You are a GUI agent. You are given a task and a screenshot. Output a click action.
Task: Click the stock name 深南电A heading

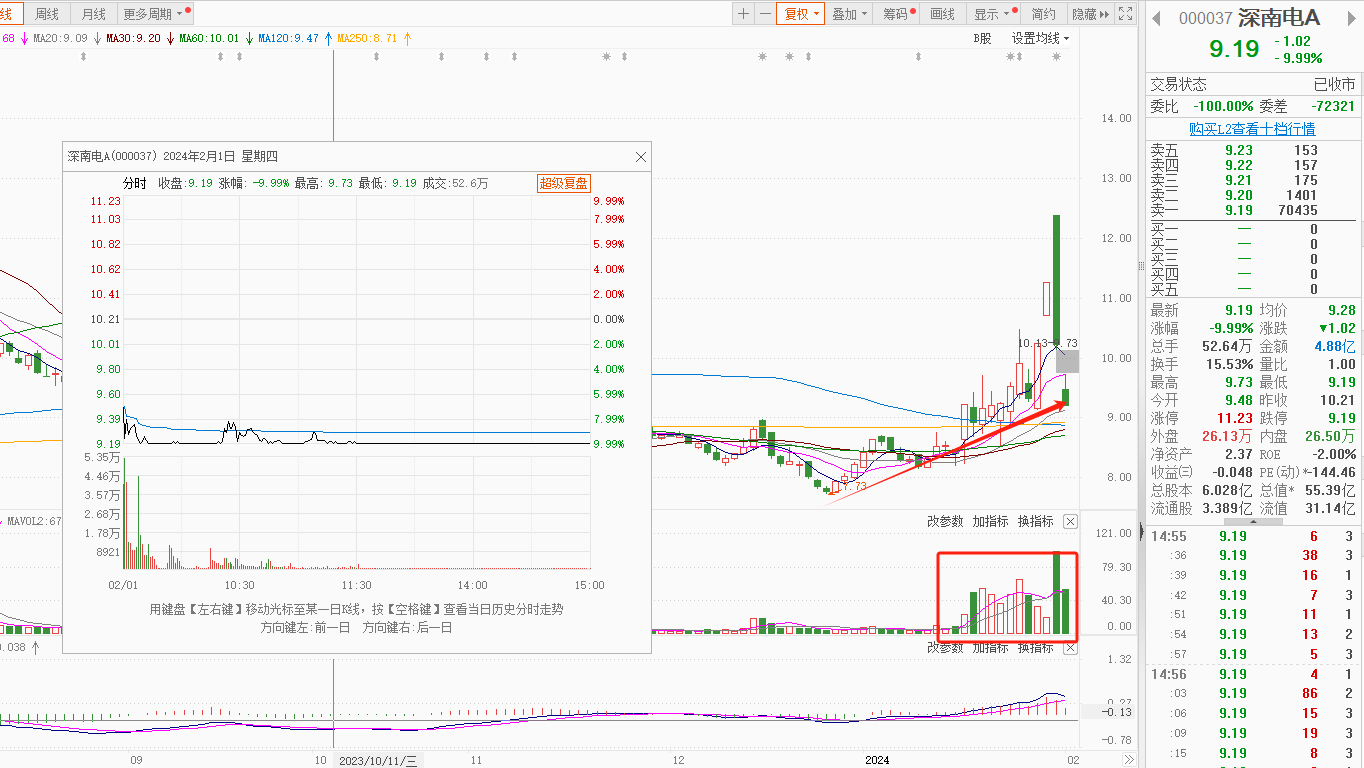(1278, 18)
